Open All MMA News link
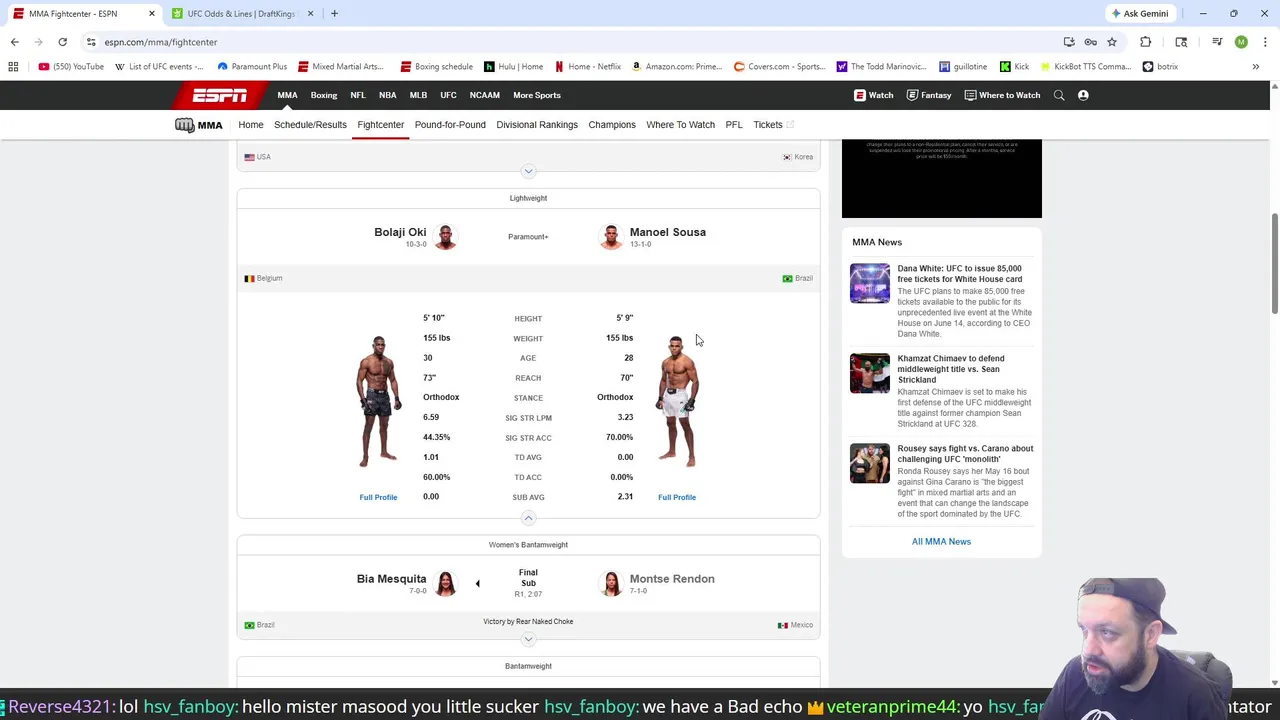 941,542
